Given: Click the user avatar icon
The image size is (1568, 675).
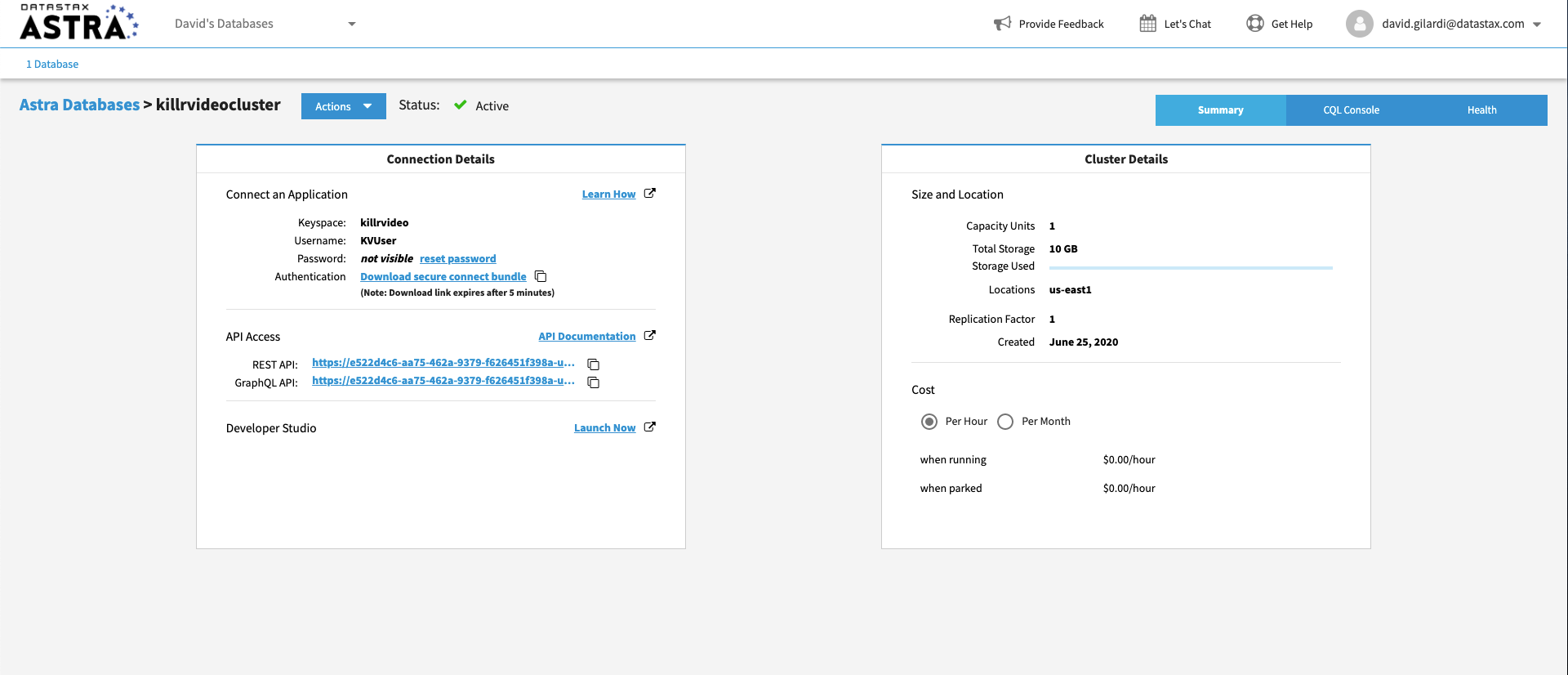Looking at the screenshot, I should click(x=1360, y=24).
